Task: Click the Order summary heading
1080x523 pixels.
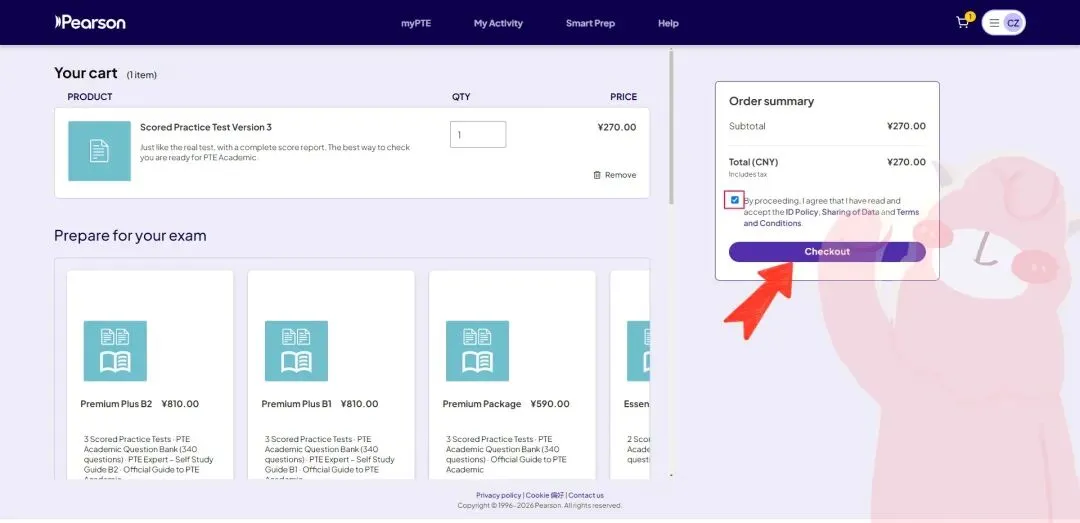Action: click(x=771, y=101)
